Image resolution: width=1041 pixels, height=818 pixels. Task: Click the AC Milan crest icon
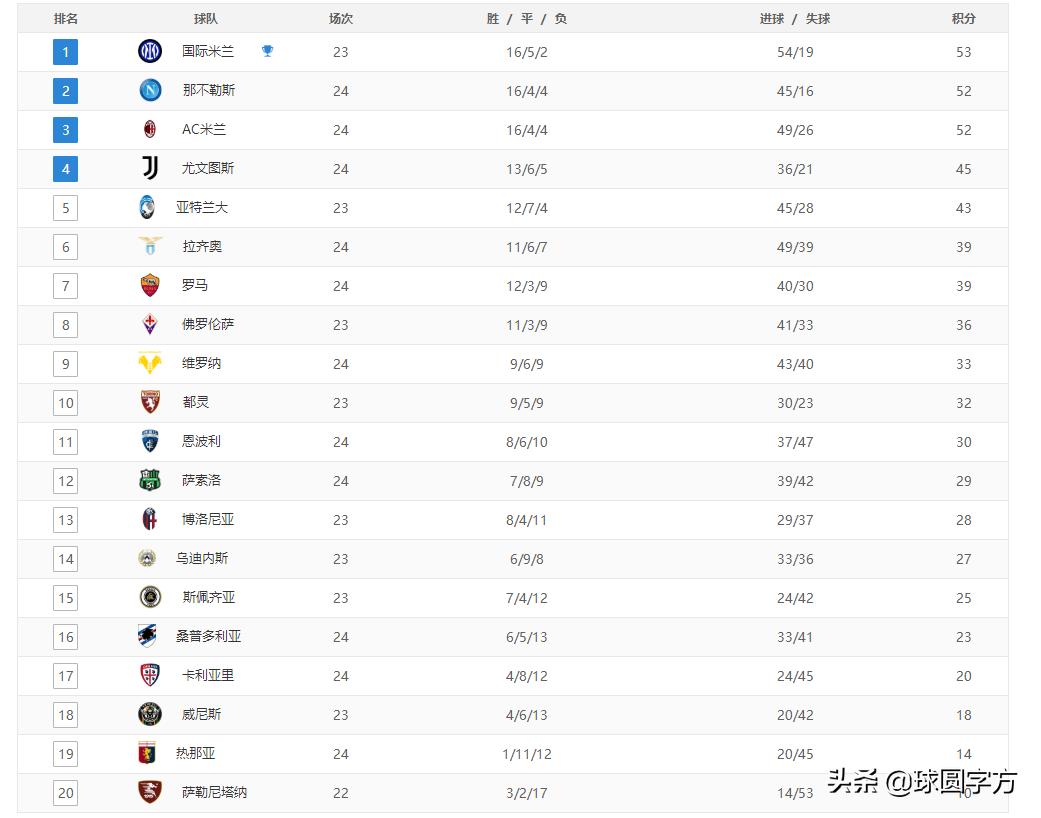point(150,129)
